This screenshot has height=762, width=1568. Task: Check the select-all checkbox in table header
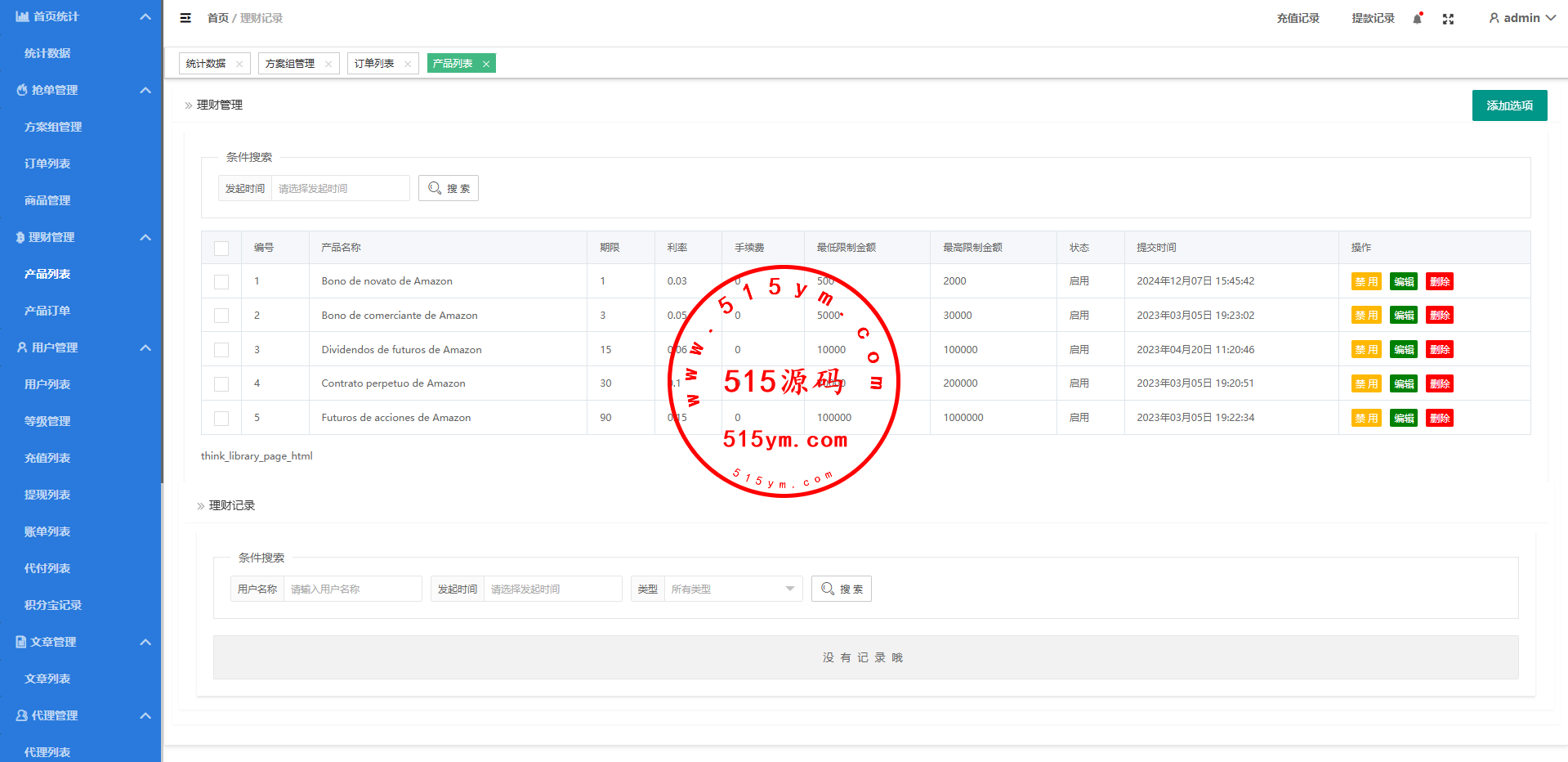pyautogui.click(x=221, y=248)
